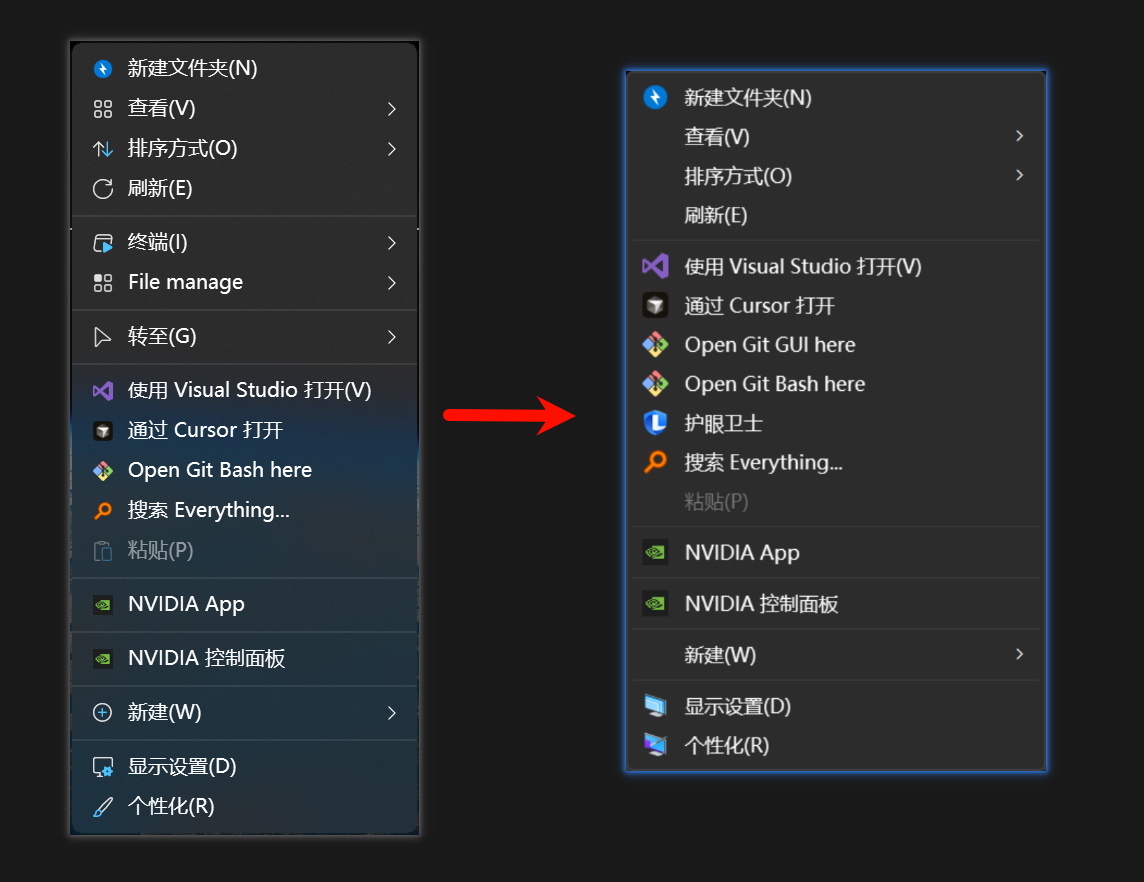This screenshot has width=1144, height=882.
Task: Click the 护眼卫士 shield icon
Action: 655,422
